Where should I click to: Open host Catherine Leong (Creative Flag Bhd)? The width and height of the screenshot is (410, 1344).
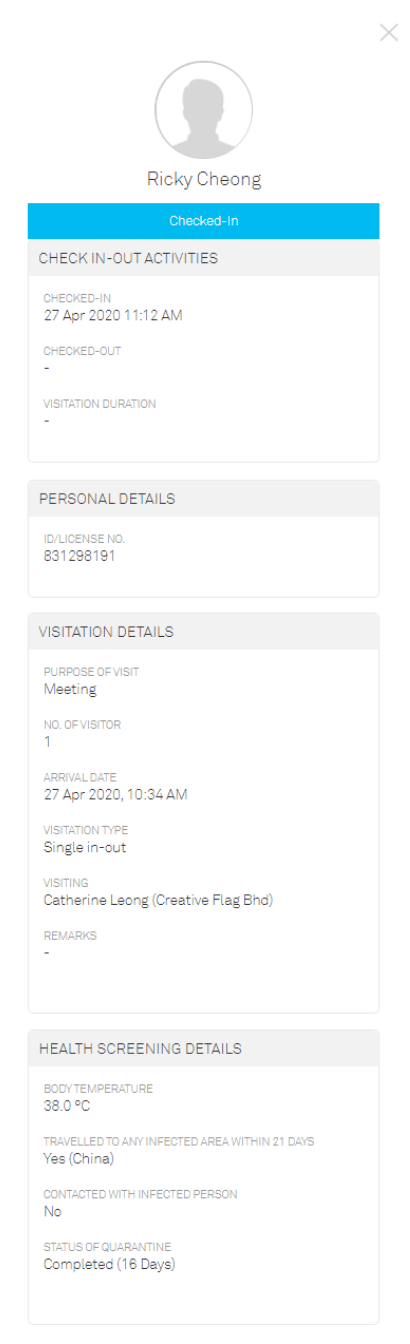[158, 900]
